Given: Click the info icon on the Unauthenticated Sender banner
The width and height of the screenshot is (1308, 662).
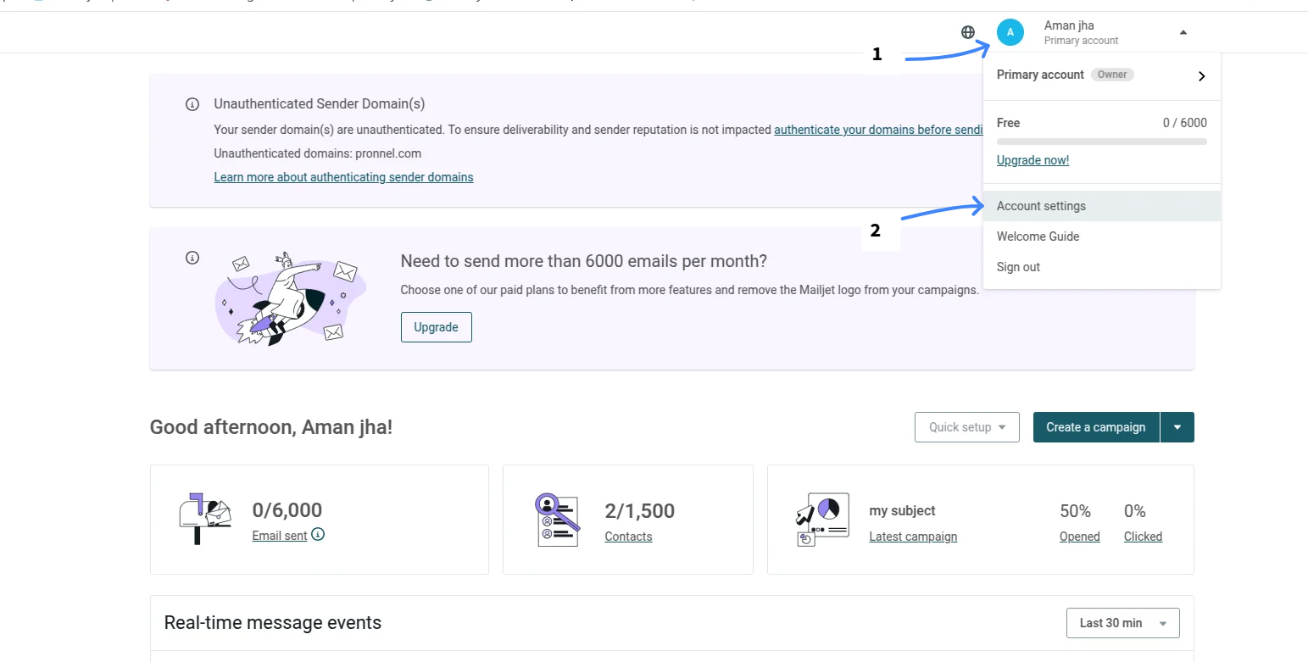Looking at the screenshot, I should pyautogui.click(x=192, y=103).
